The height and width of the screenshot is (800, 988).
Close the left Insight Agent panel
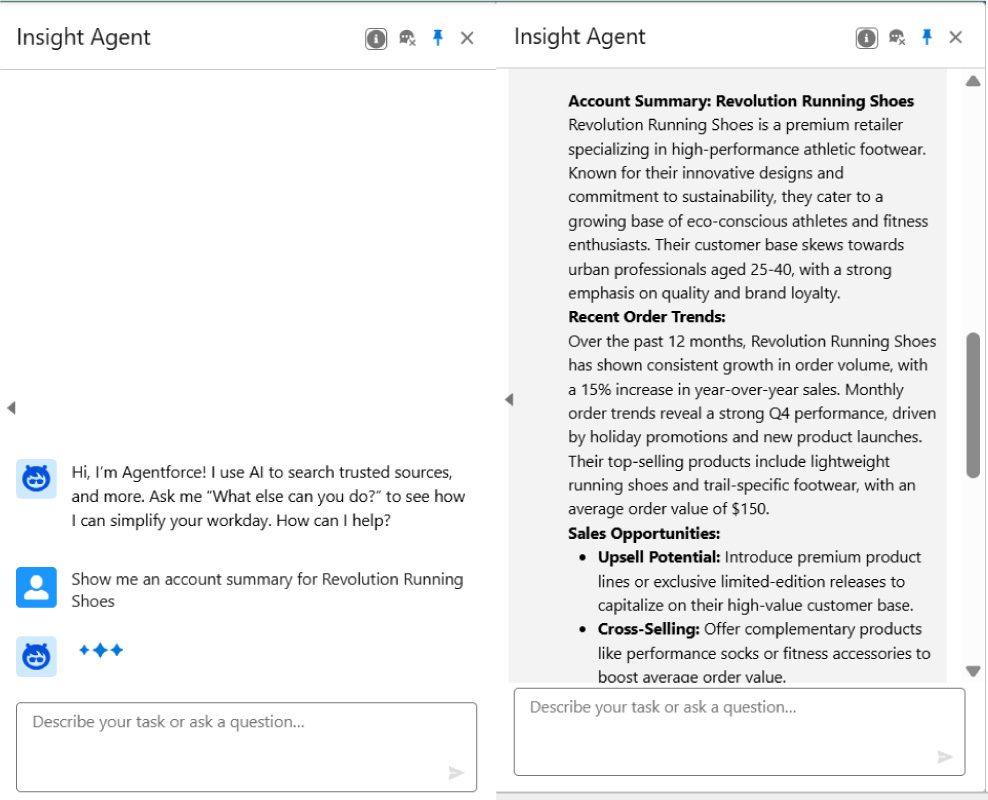pyautogui.click(x=467, y=39)
